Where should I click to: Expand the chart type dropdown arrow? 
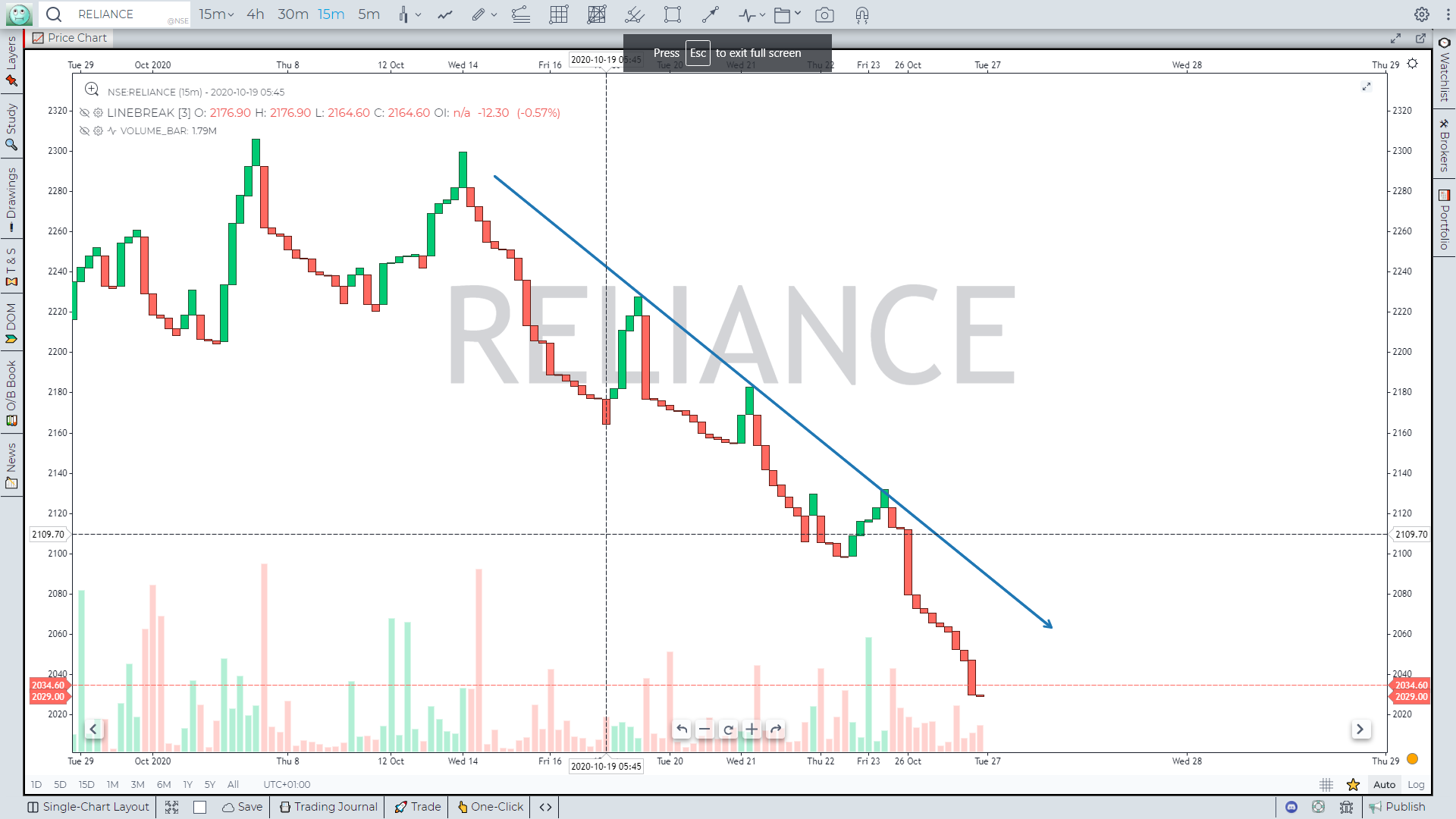pyautogui.click(x=418, y=14)
